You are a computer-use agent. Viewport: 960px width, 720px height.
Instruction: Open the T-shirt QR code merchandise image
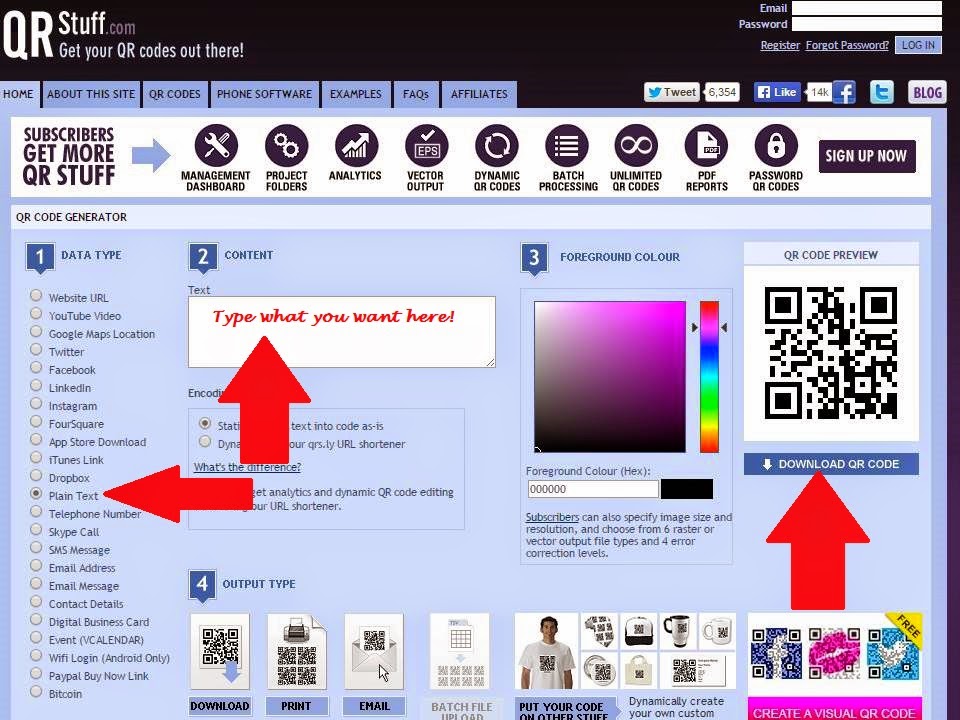[547, 651]
